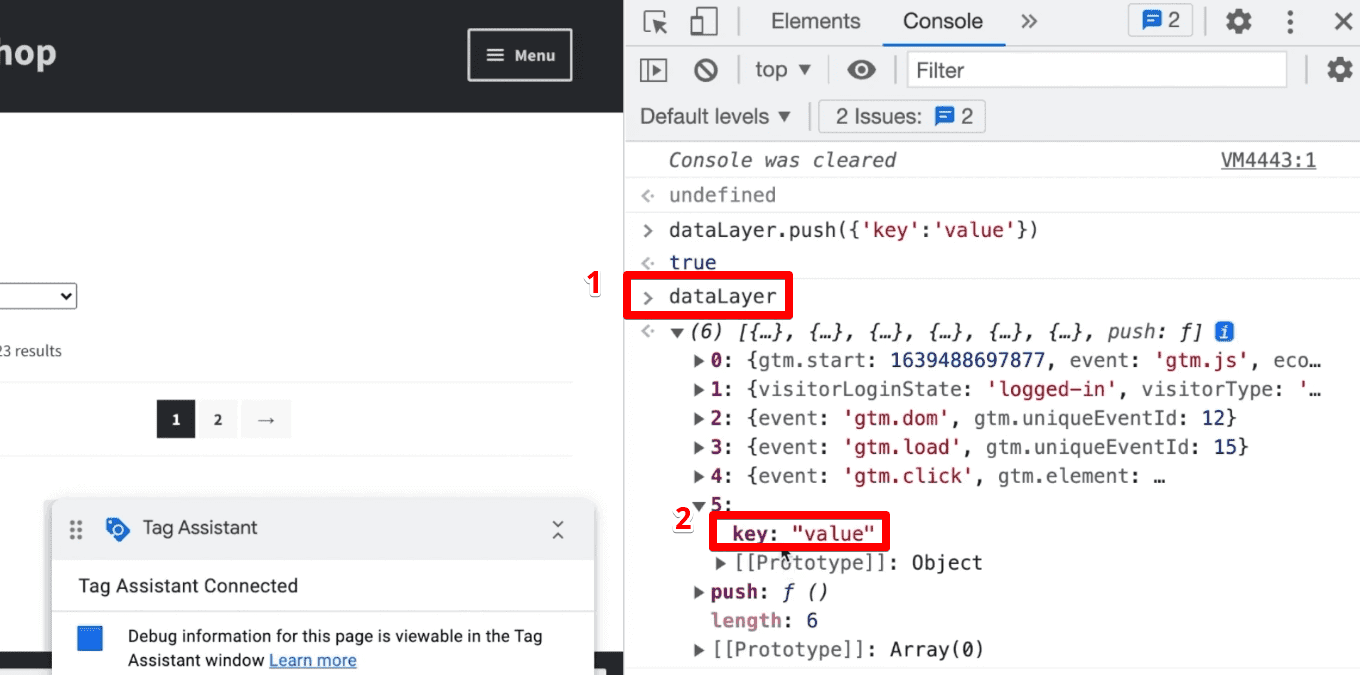Open the VM4443:1 source link
The width and height of the screenshot is (1360, 675).
(1268, 160)
